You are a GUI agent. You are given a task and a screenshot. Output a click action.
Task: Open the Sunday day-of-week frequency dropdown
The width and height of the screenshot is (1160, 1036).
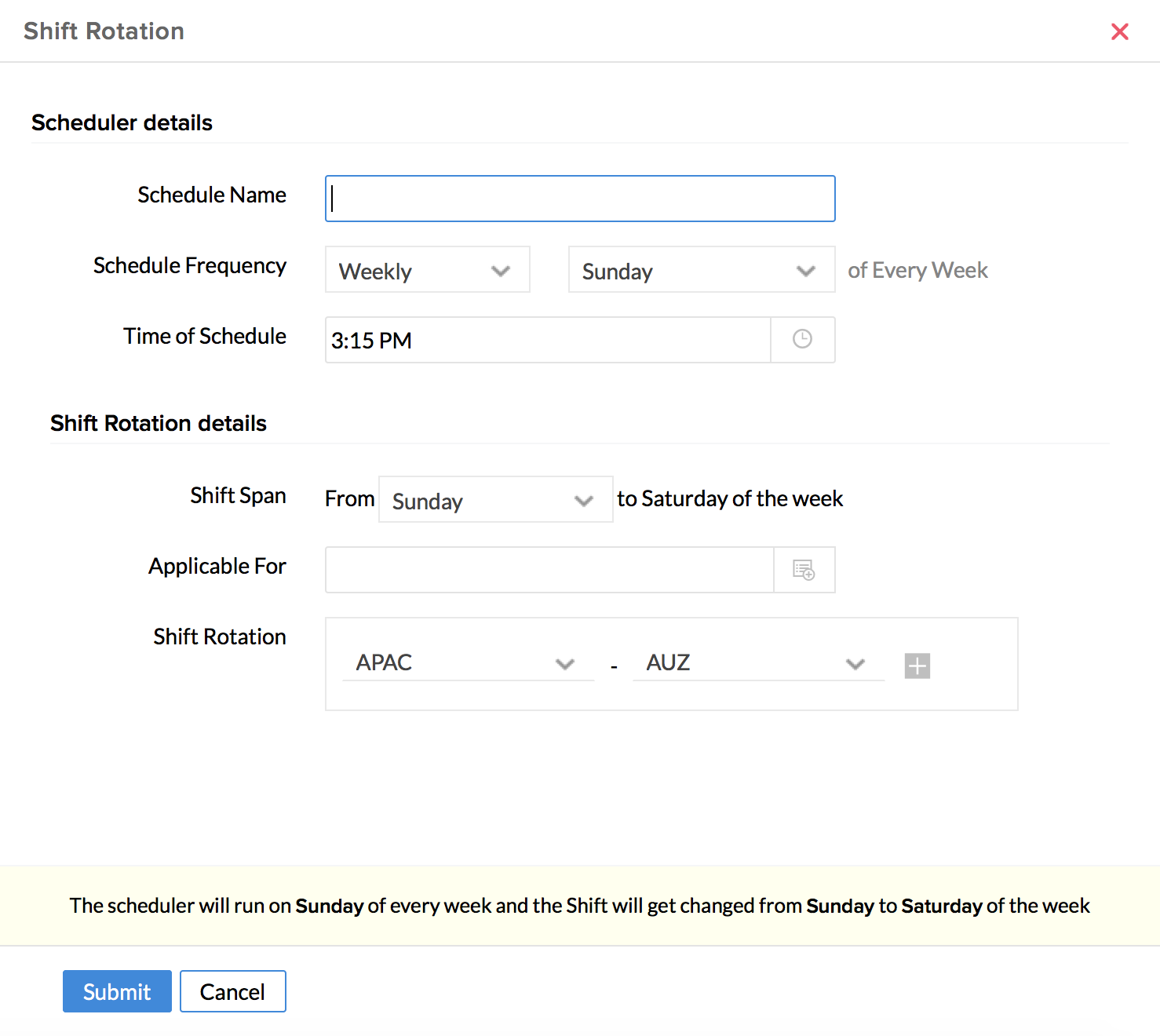click(x=701, y=270)
